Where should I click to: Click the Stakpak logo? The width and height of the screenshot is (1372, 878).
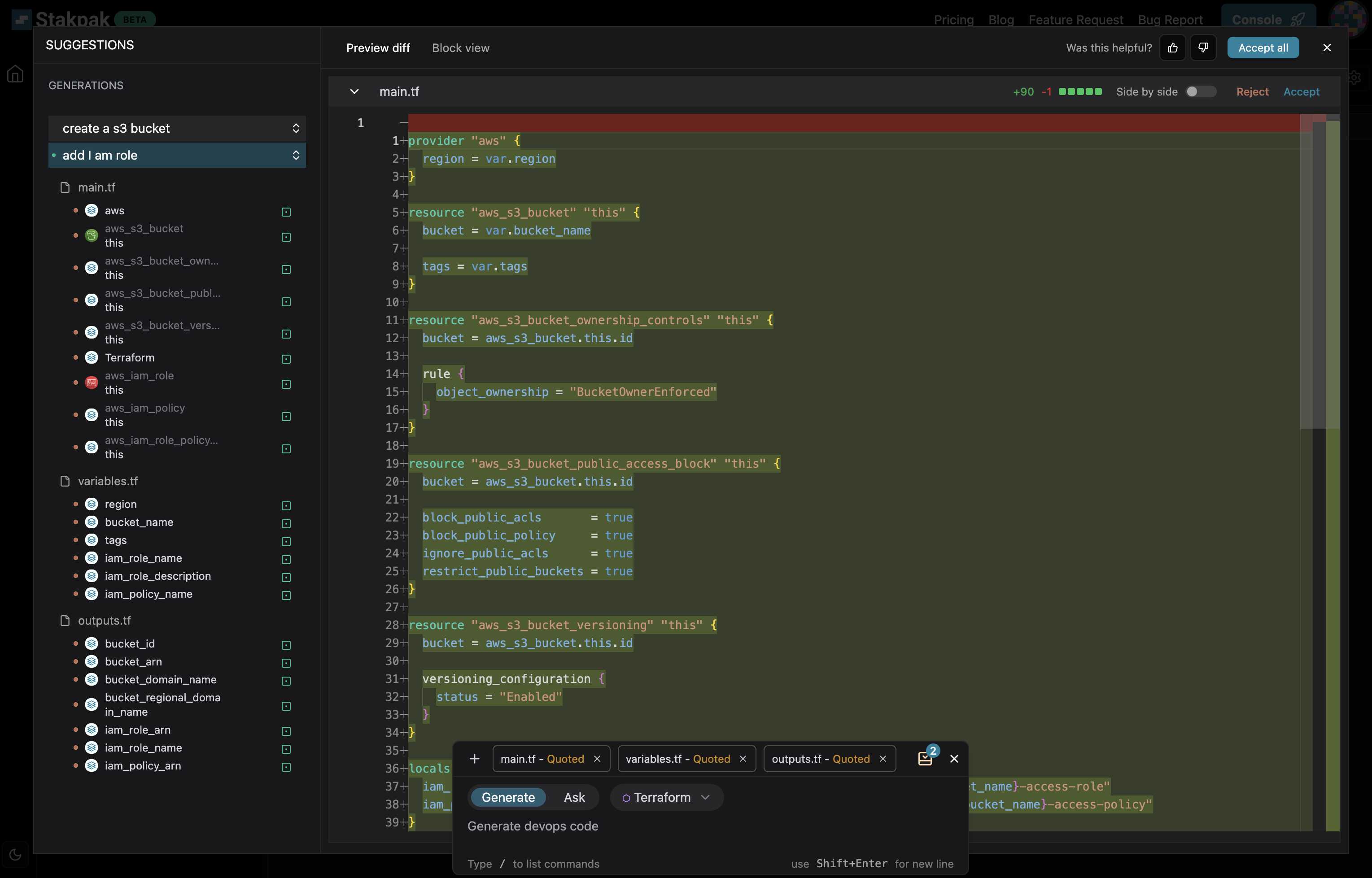[x=61, y=19]
